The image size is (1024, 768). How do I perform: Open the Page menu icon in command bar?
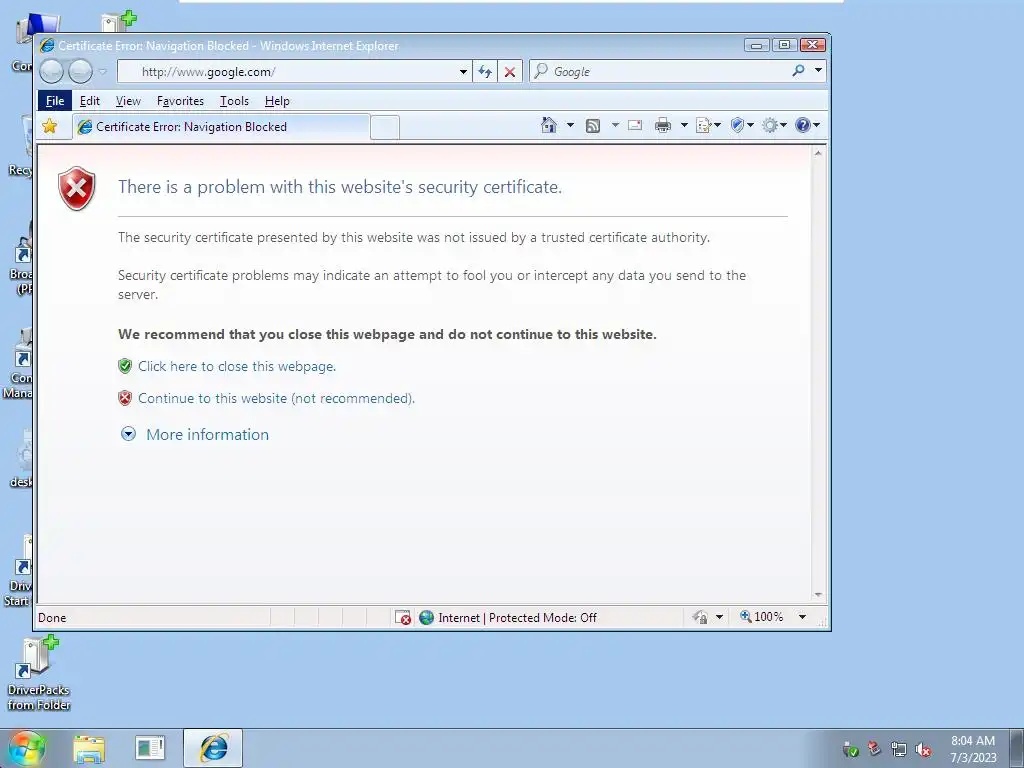click(708, 125)
